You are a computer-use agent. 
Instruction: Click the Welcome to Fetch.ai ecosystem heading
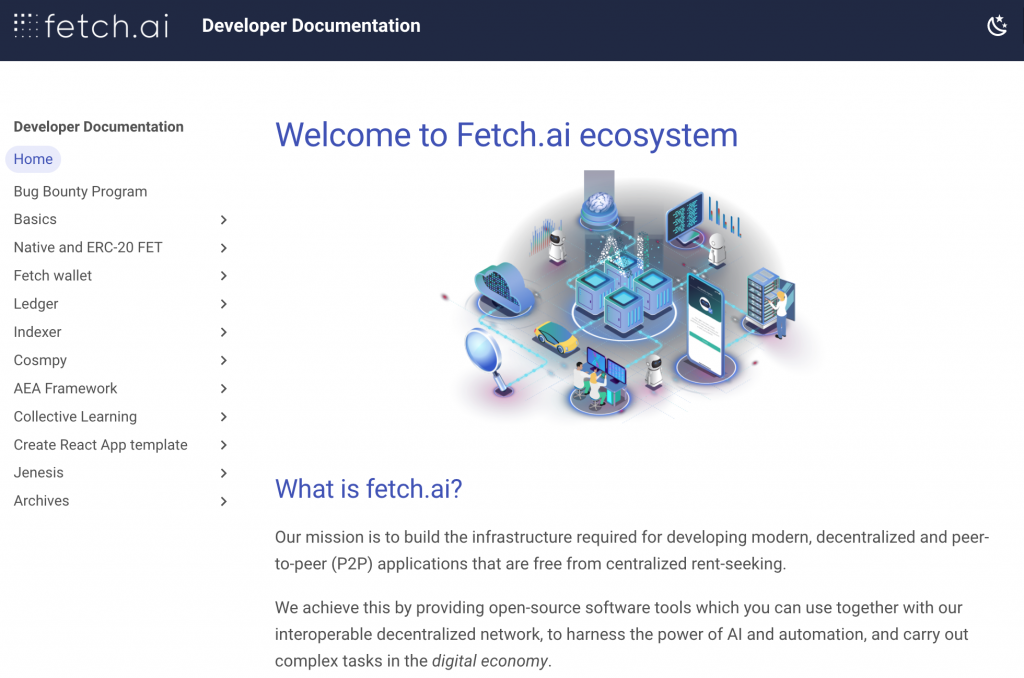(x=506, y=135)
